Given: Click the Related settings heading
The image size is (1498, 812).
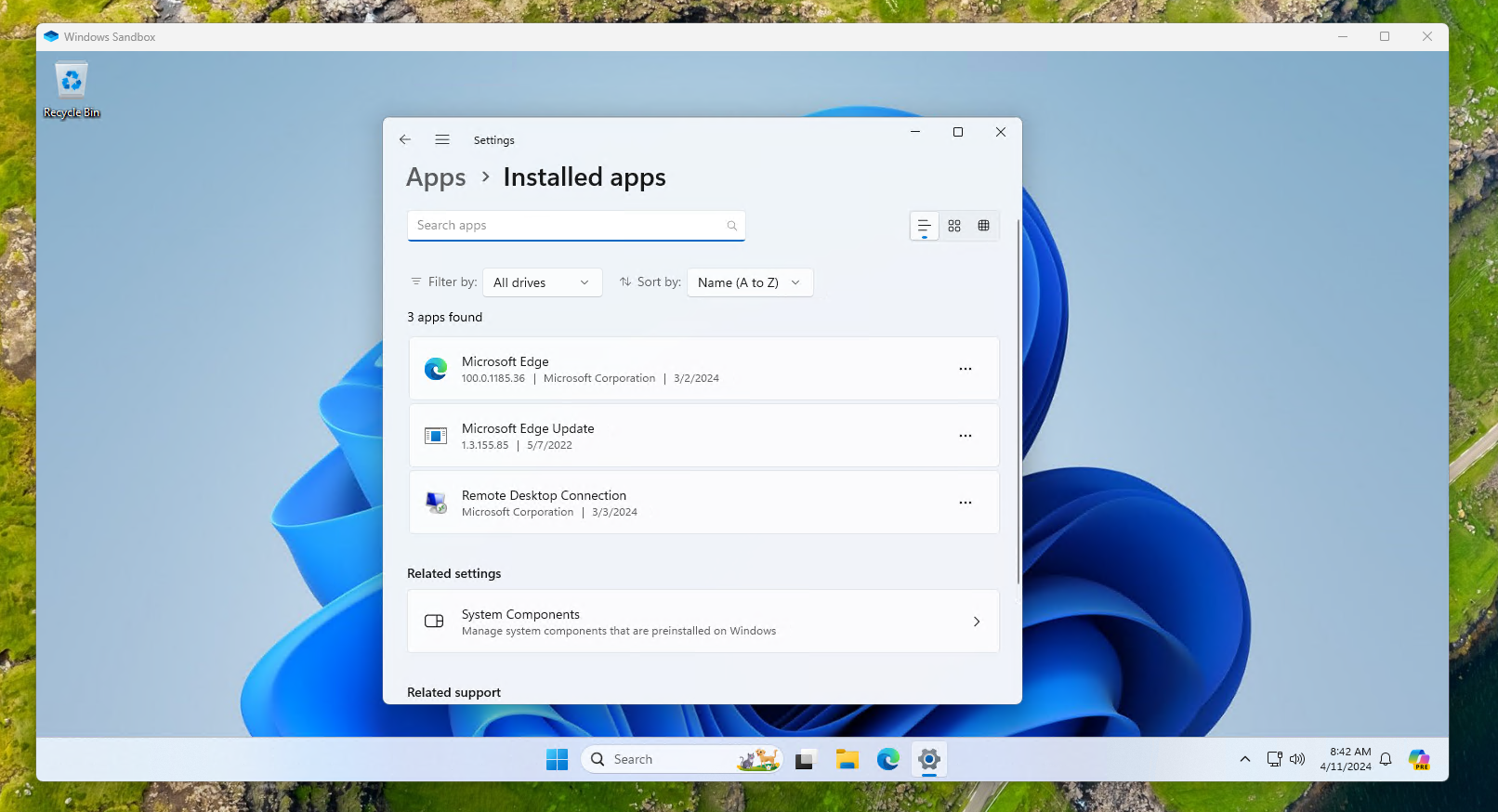Looking at the screenshot, I should pyautogui.click(x=453, y=573).
